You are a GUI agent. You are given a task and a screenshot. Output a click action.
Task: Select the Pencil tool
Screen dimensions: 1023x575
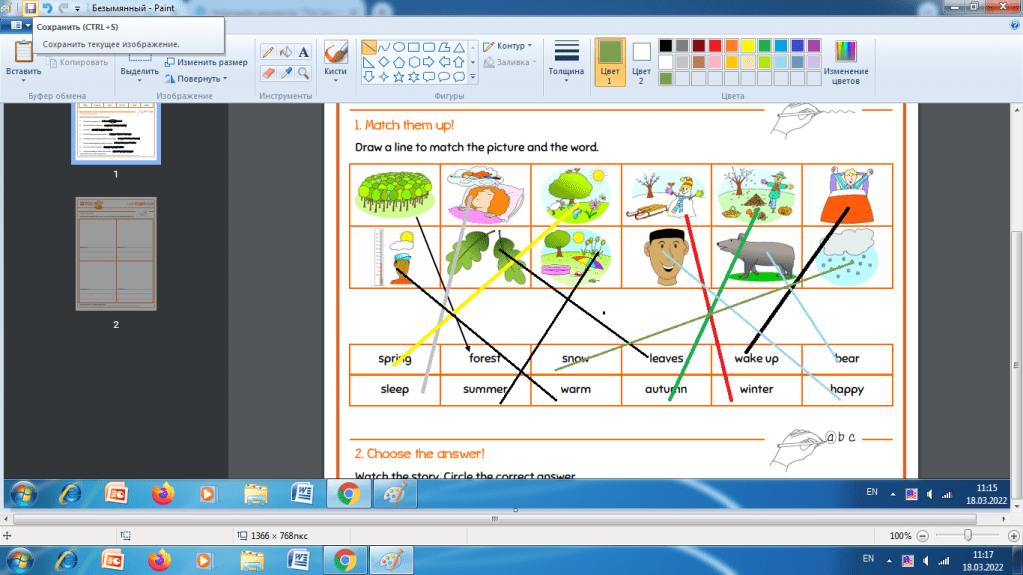point(268,51)
